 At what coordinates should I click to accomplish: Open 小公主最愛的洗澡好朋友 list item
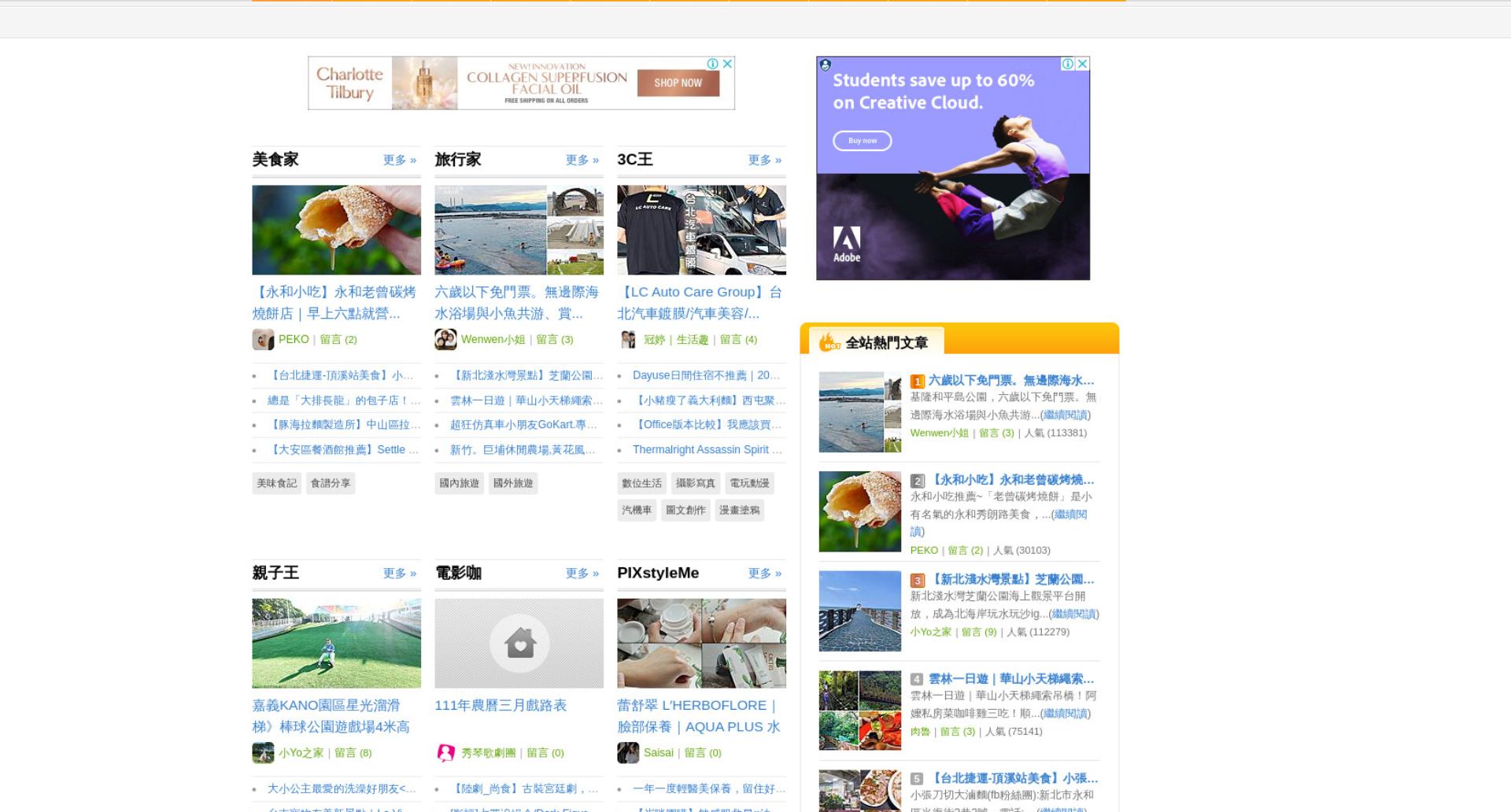342,789
